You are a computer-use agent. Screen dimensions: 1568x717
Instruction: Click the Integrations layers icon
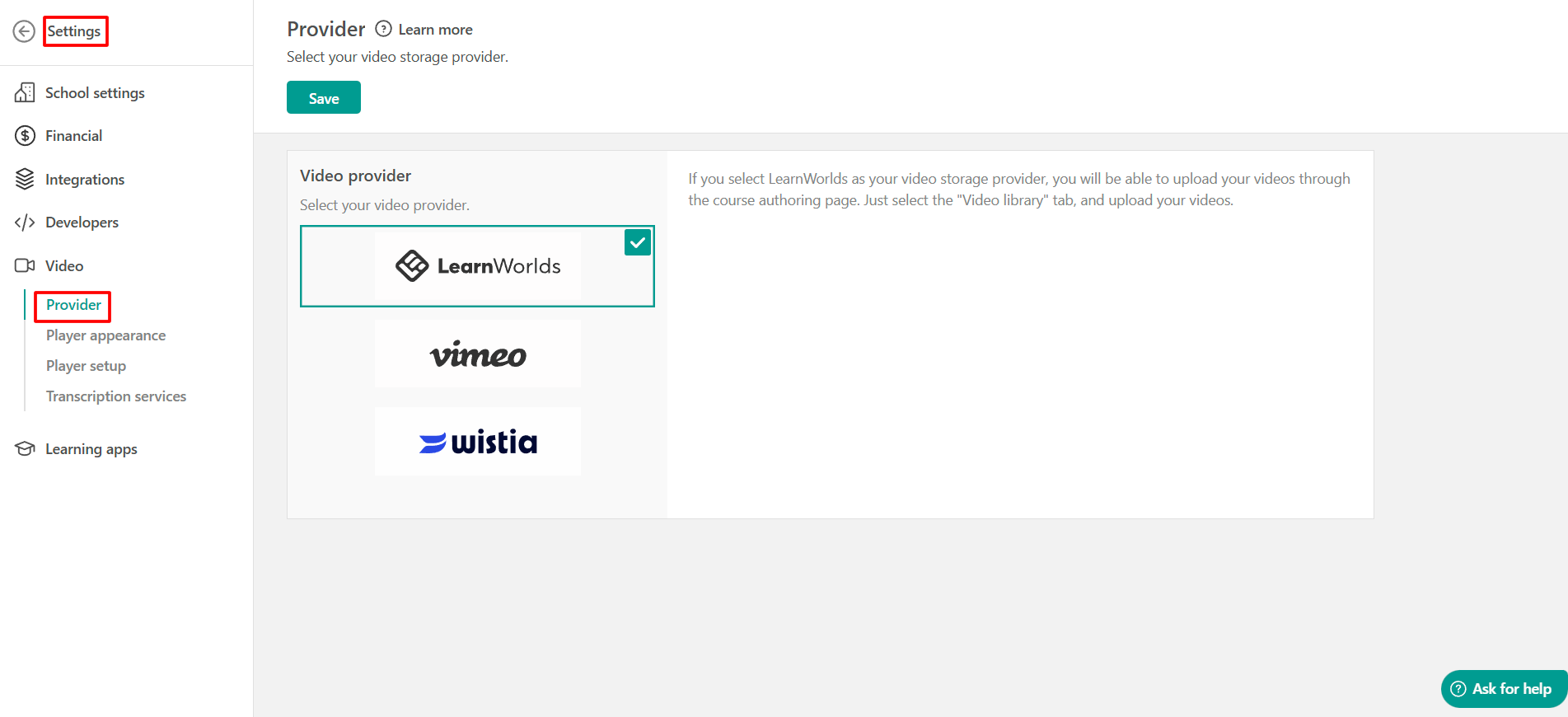25,179
